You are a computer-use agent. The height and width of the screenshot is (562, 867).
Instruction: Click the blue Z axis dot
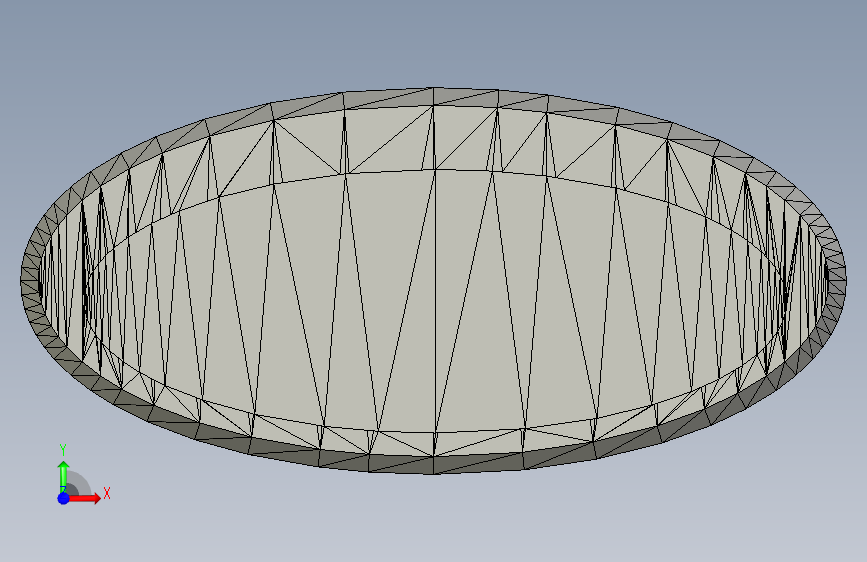point(64,498)
